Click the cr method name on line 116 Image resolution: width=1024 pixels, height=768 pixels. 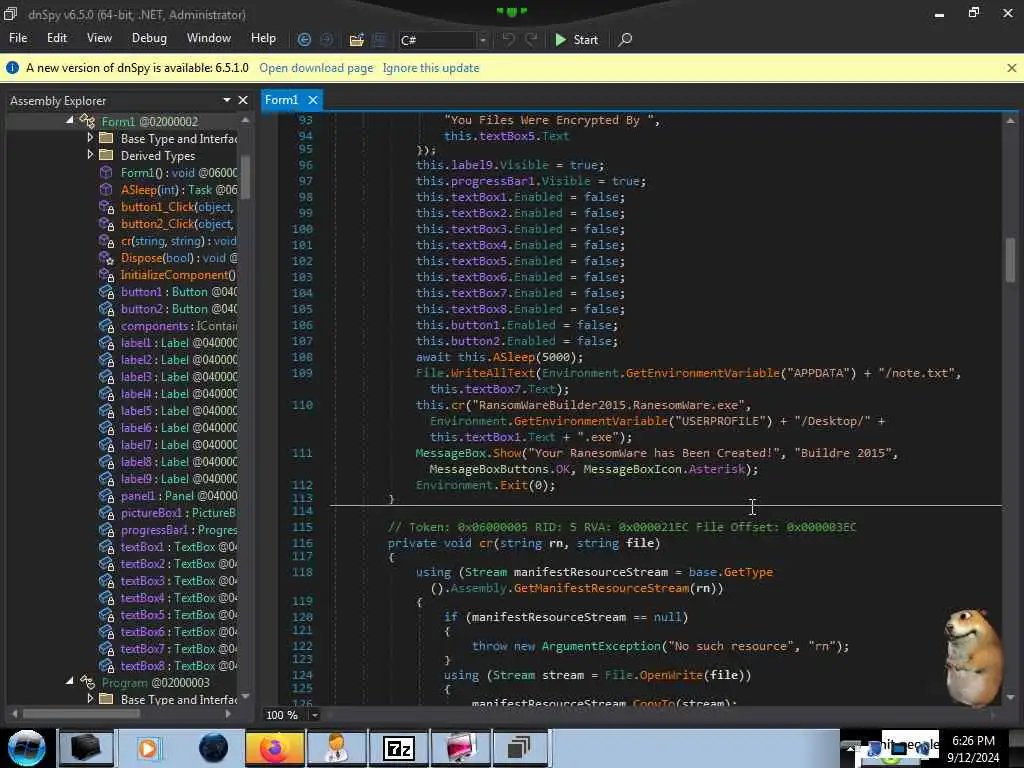(486, 543)
